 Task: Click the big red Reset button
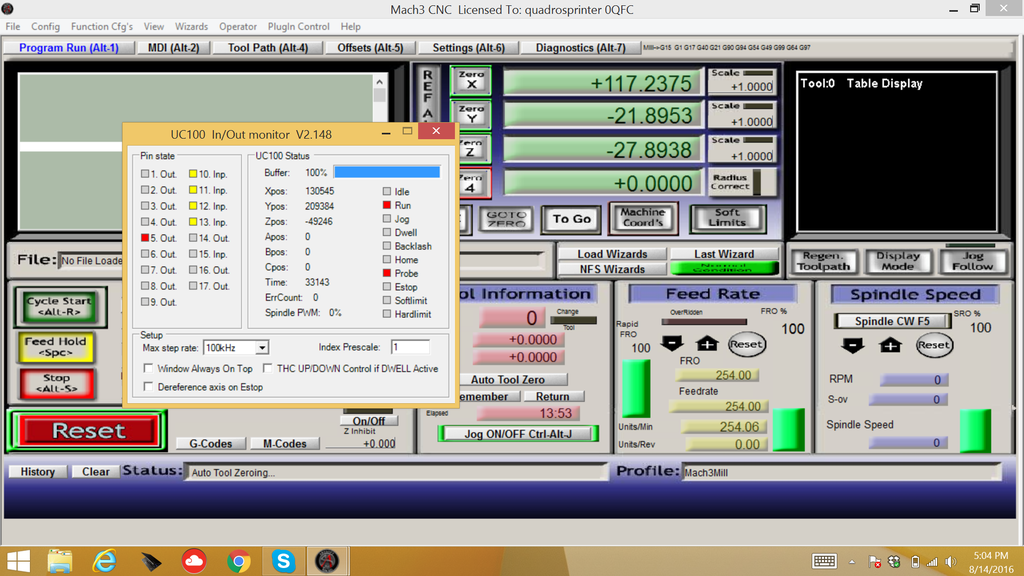point(88,430)
